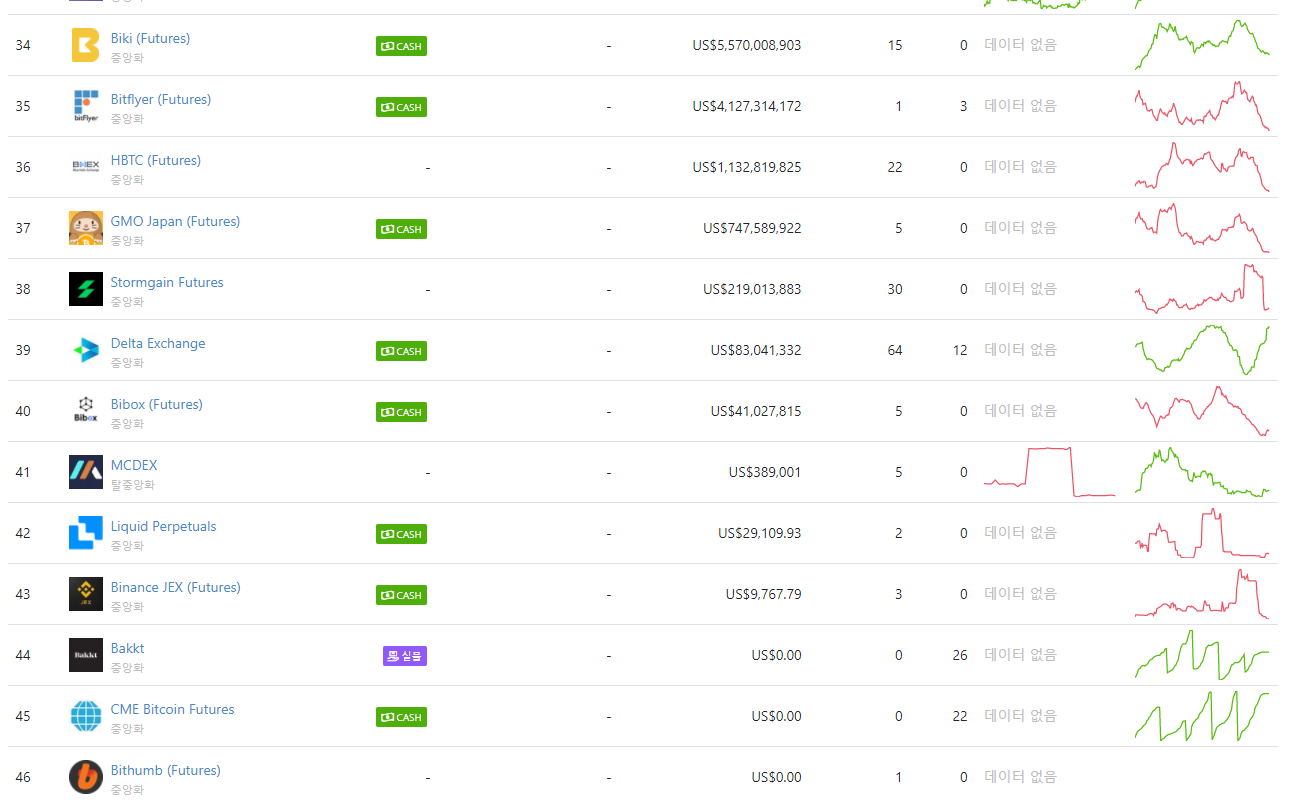Open the Bakkt exchange link
This screenshot has height=812, width=1313.
point(128,648)
